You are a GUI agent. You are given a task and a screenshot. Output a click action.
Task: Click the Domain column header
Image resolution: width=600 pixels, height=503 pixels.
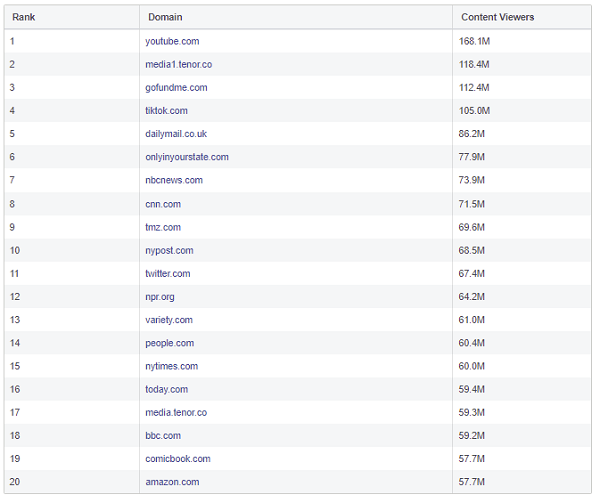(x=165, y=17)
